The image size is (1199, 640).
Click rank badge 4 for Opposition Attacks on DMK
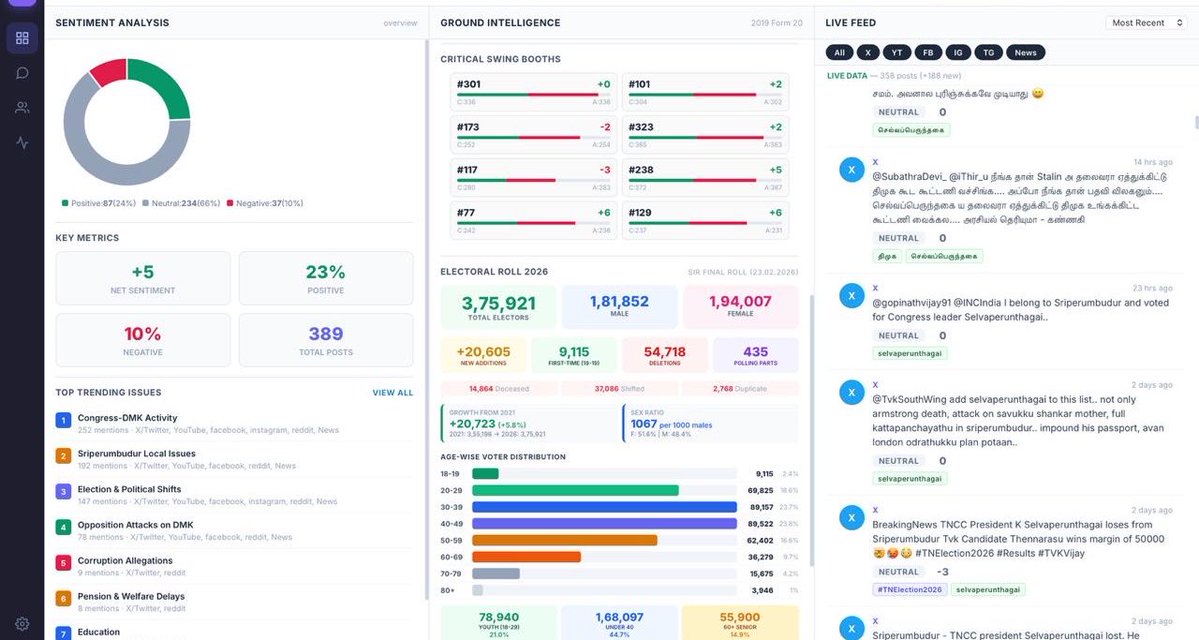[63, 528]
